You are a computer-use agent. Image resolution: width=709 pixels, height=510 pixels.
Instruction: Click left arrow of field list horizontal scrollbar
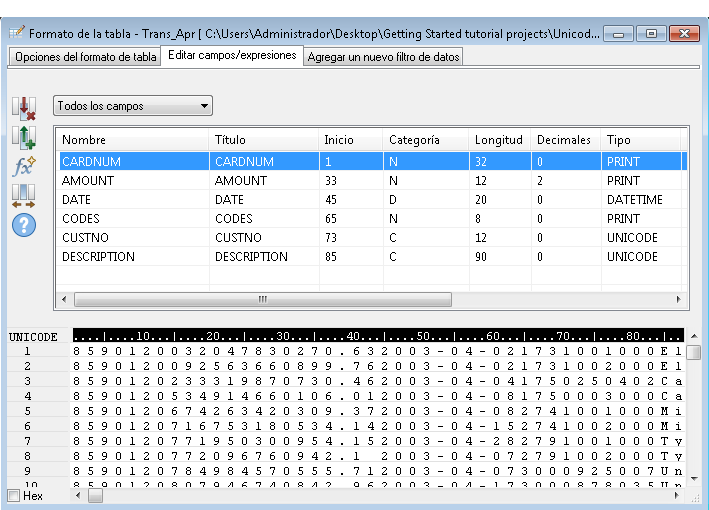[x=64, y=299]
